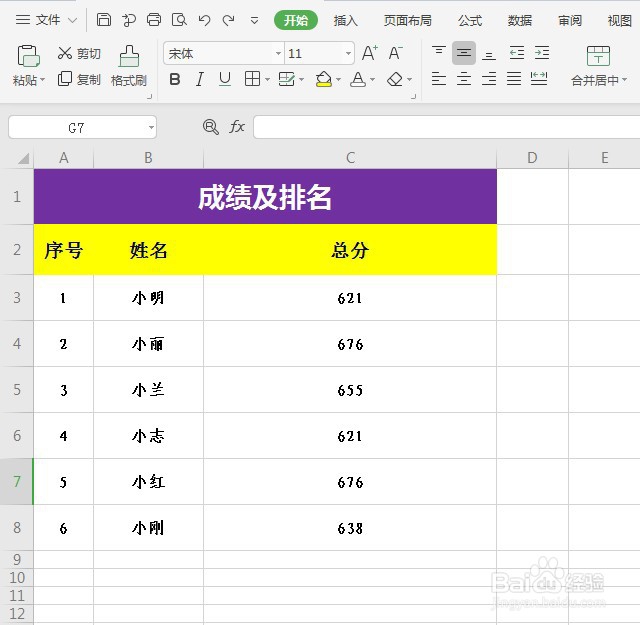Expand the borders dropdown arrow
Screen dimensions: 640x625
[267, 79]
